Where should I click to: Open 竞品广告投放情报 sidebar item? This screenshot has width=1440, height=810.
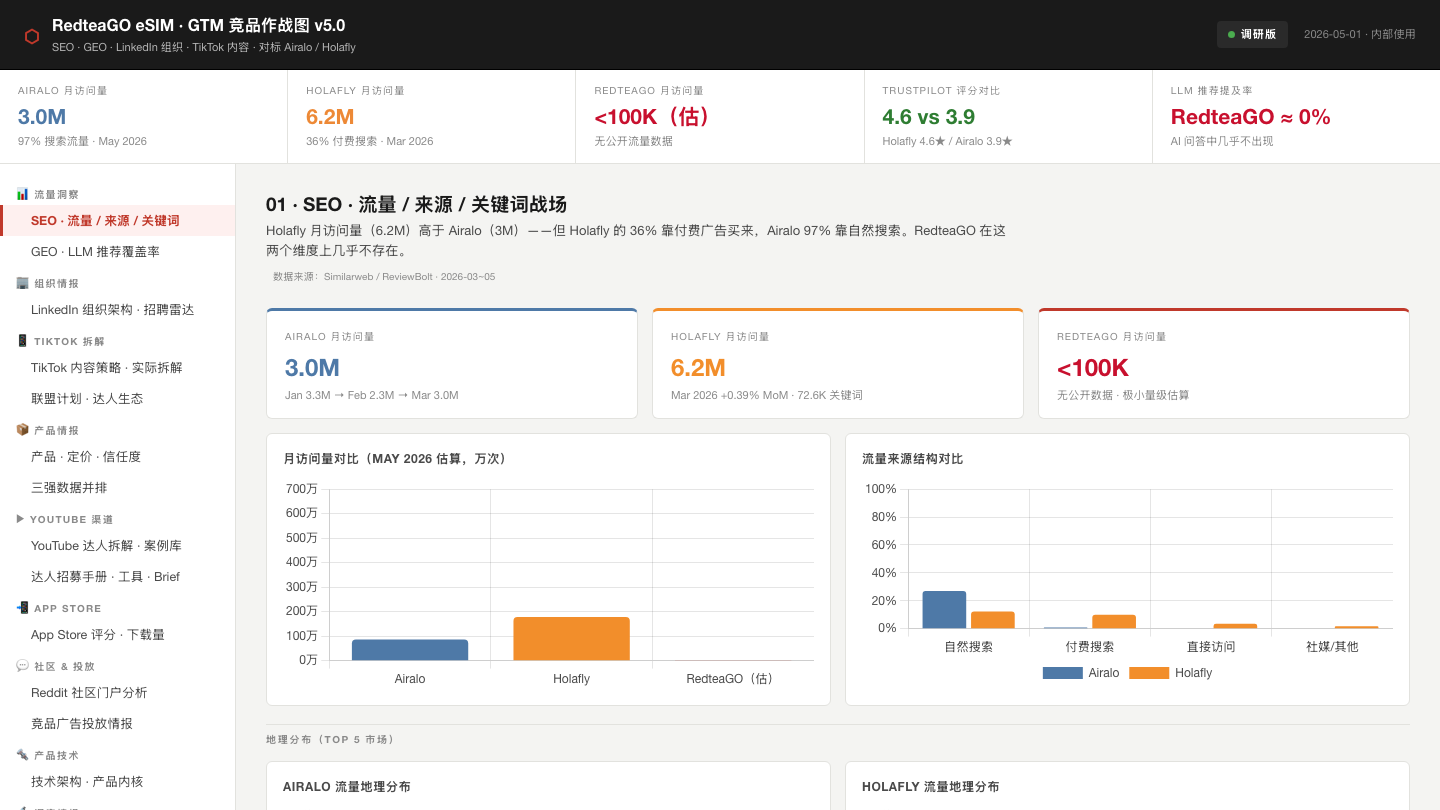(x=118, y=724)
